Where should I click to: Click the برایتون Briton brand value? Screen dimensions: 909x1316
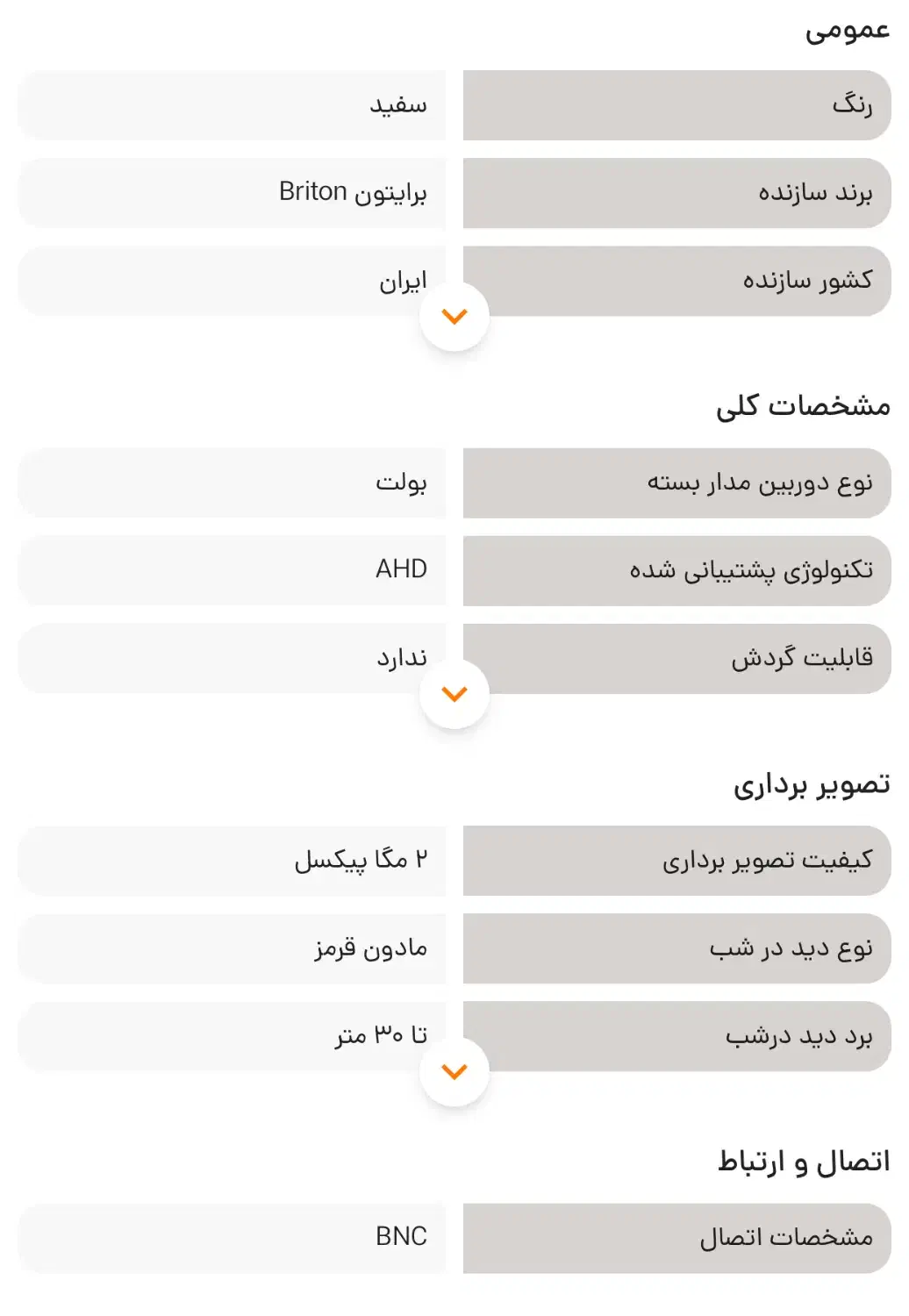pos(353,192)
